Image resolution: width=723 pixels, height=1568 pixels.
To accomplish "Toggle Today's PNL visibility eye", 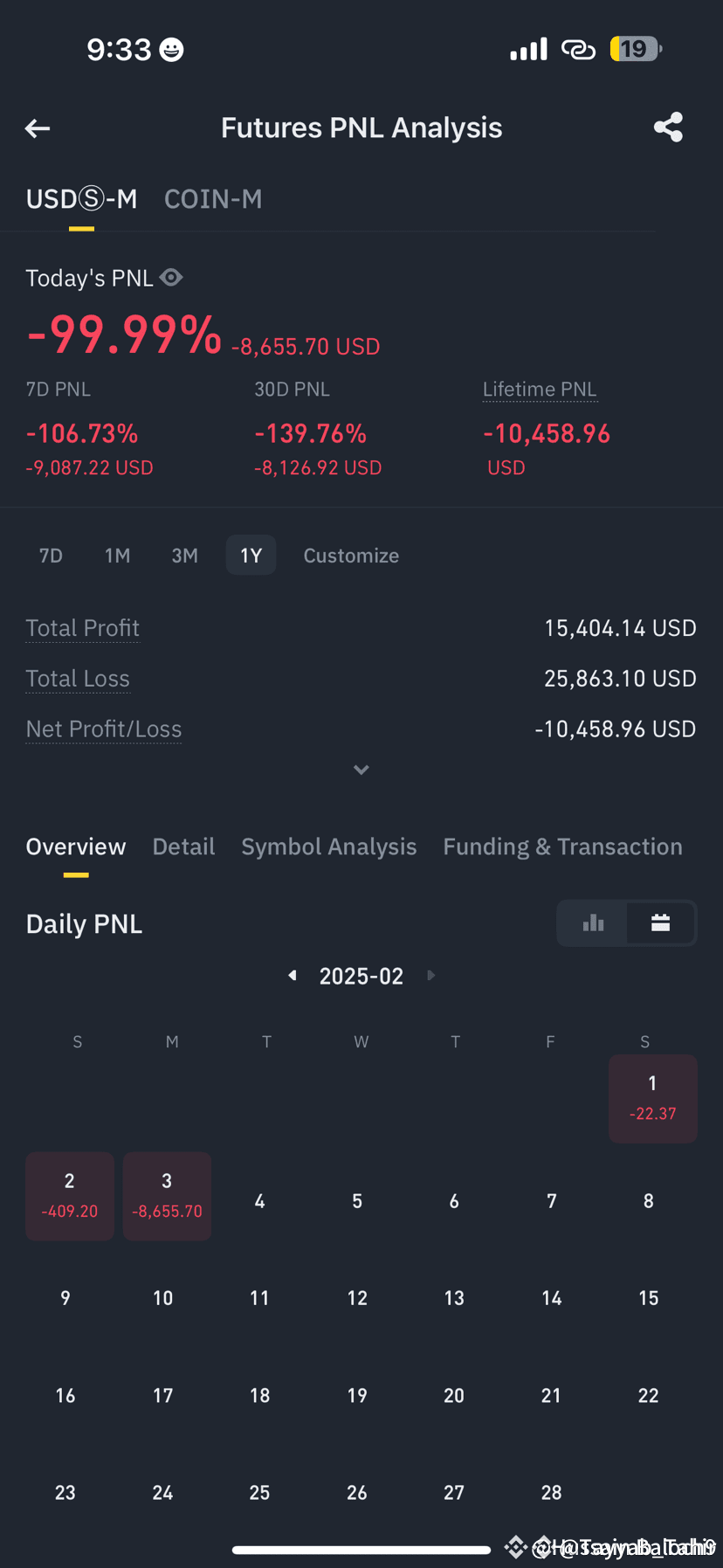I will (x=171, y=278).
